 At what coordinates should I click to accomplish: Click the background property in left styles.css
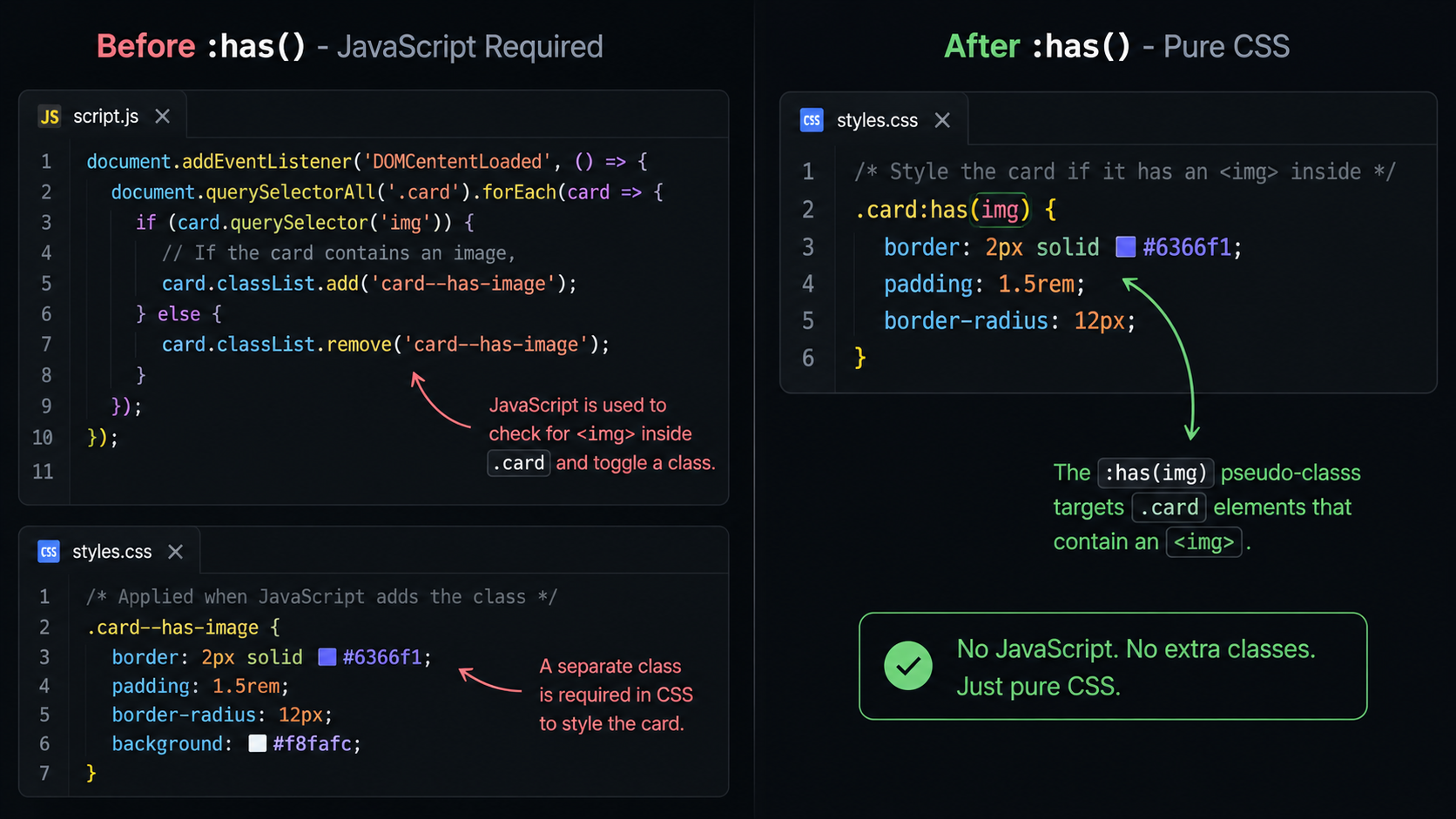pos(167,744)
